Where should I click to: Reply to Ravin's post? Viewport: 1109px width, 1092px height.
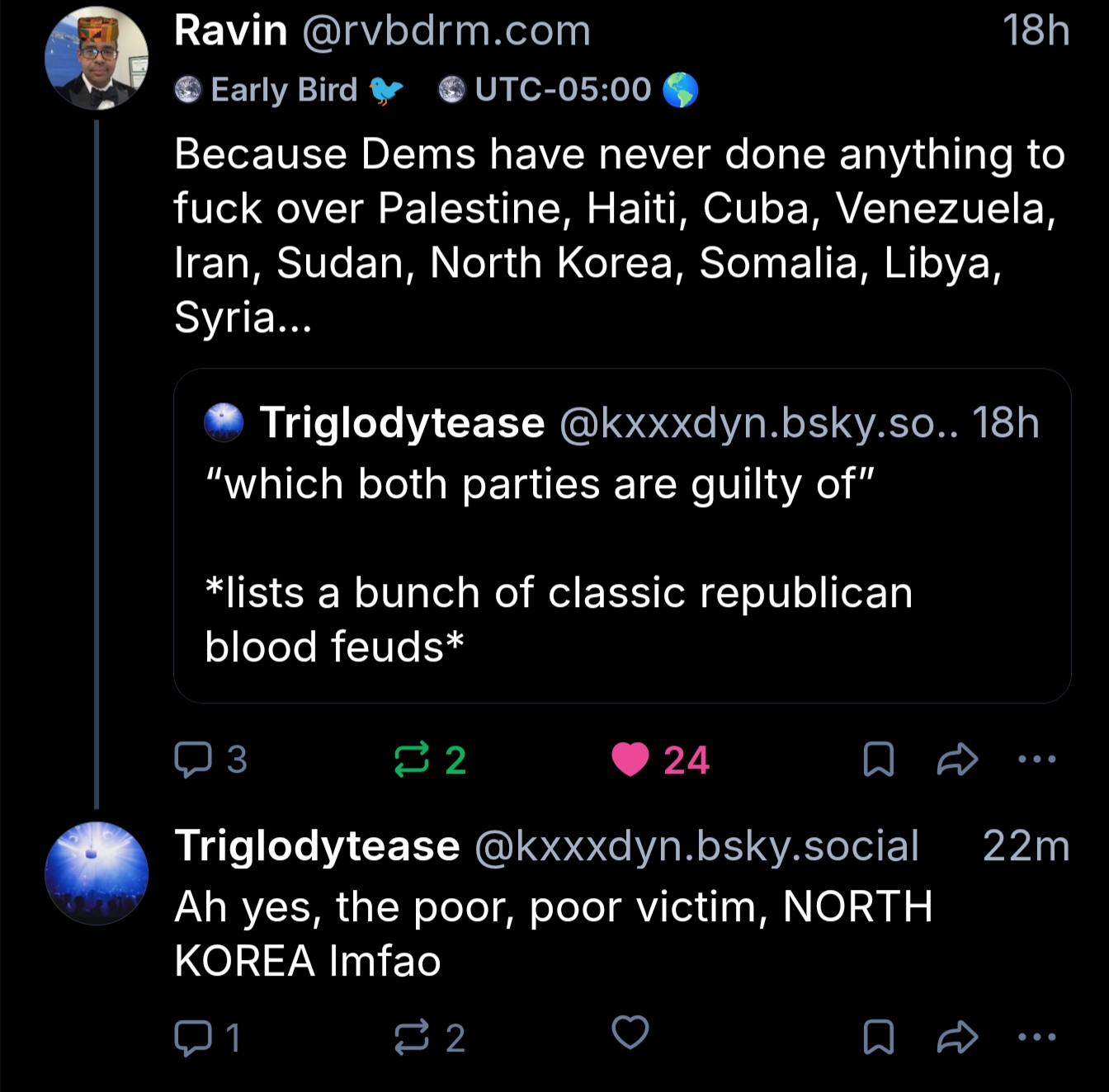(193, 760)
